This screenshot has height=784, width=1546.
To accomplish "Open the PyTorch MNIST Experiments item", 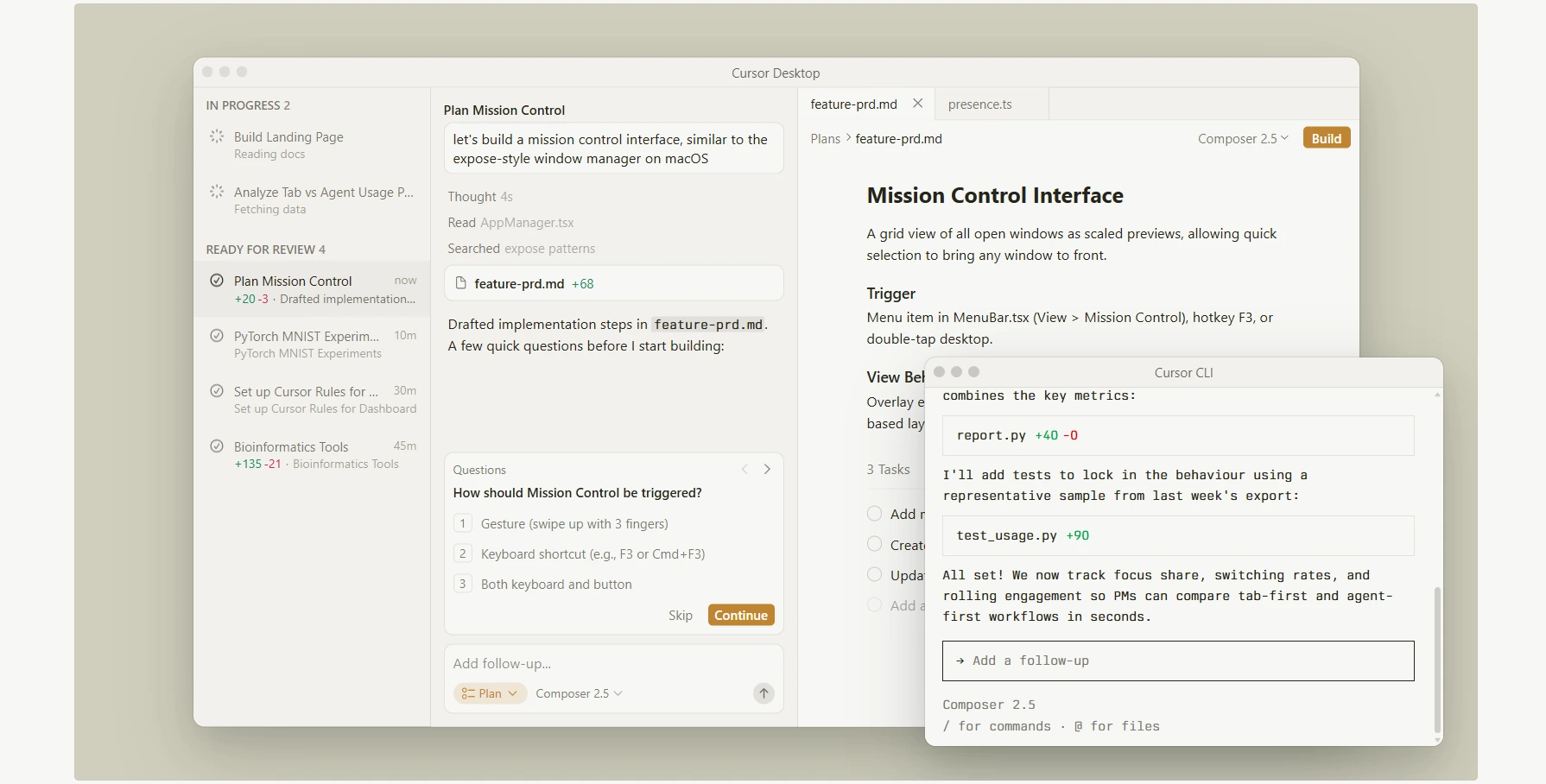I will [312, 344].
